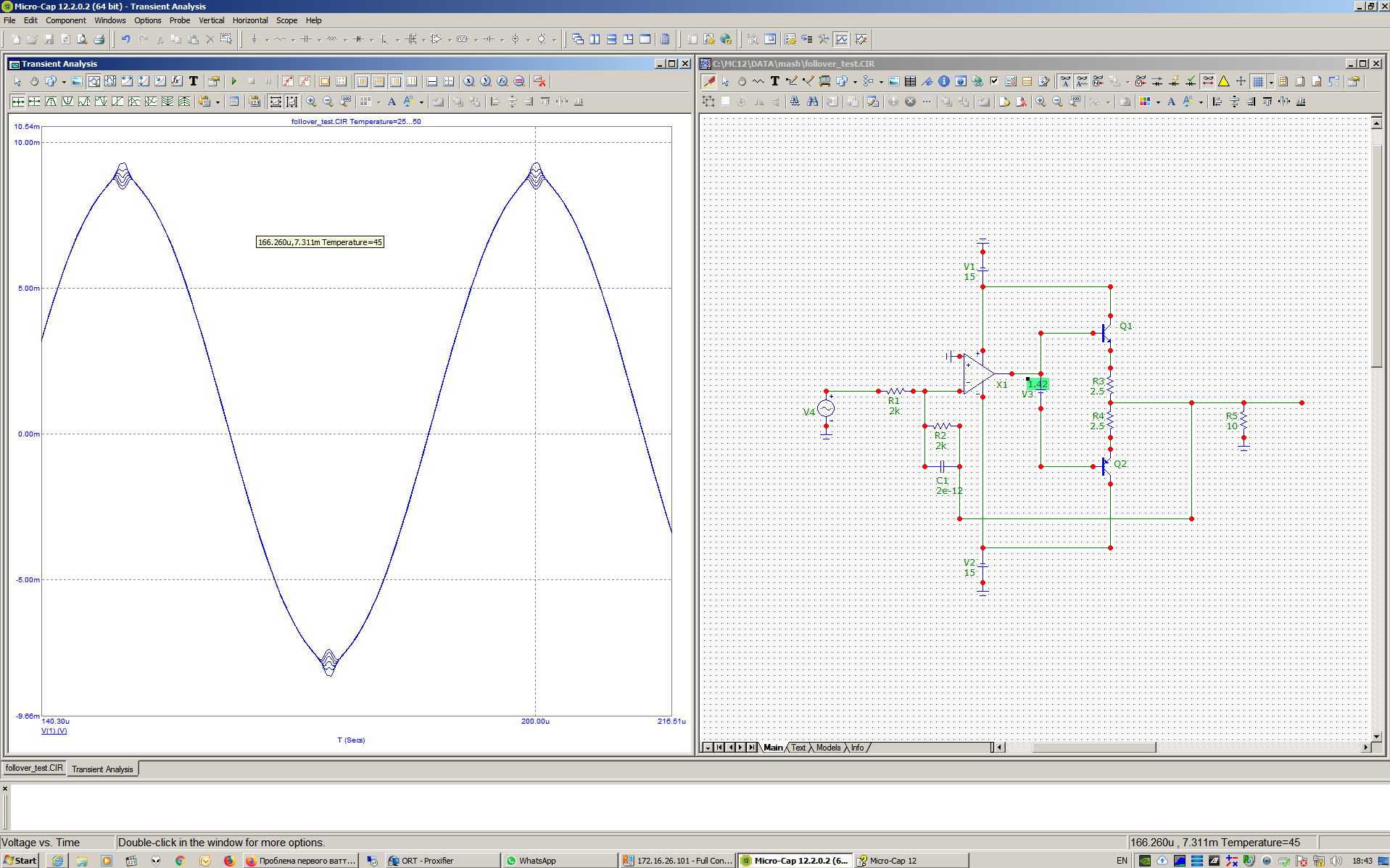
Task: Click the delete plot red X icon
Action: 539,81
